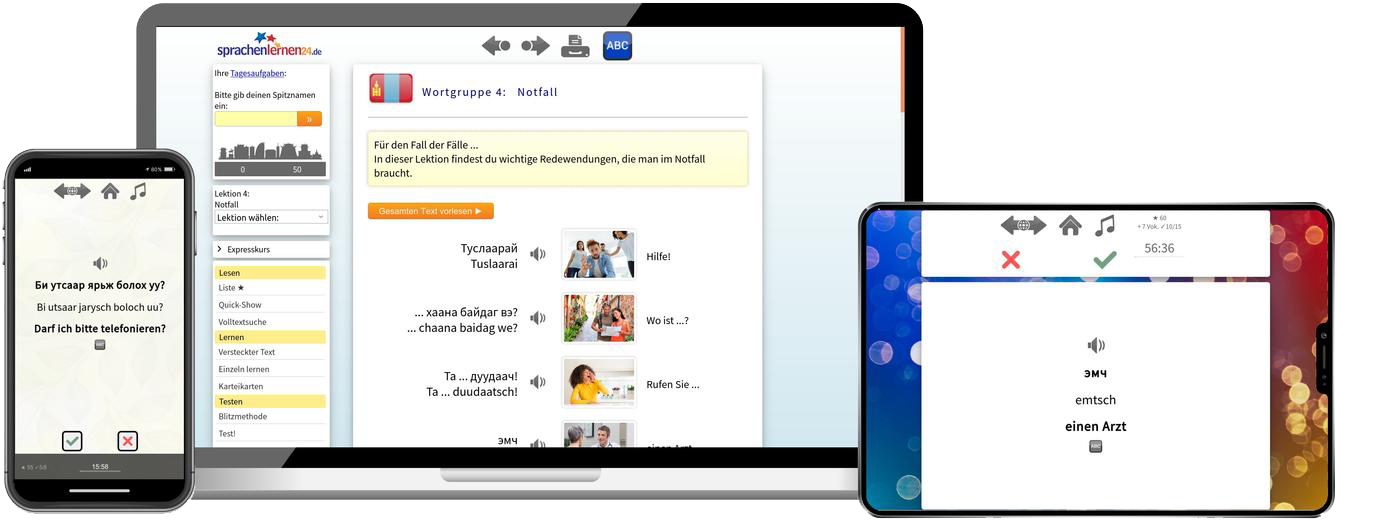Click the music note icon on tablet
Viewport: 1400px width, 532px height.
point(1104,226)
